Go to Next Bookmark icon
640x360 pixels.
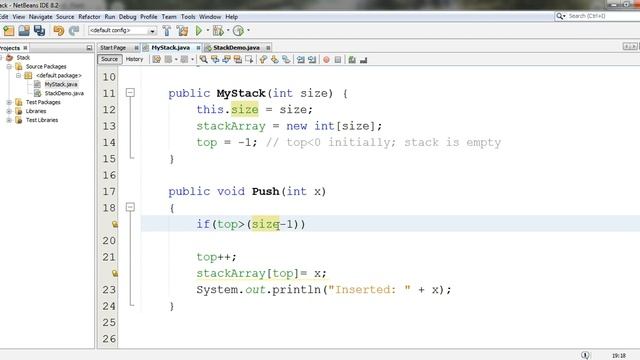pyautogui.click(x=275, y=60)
